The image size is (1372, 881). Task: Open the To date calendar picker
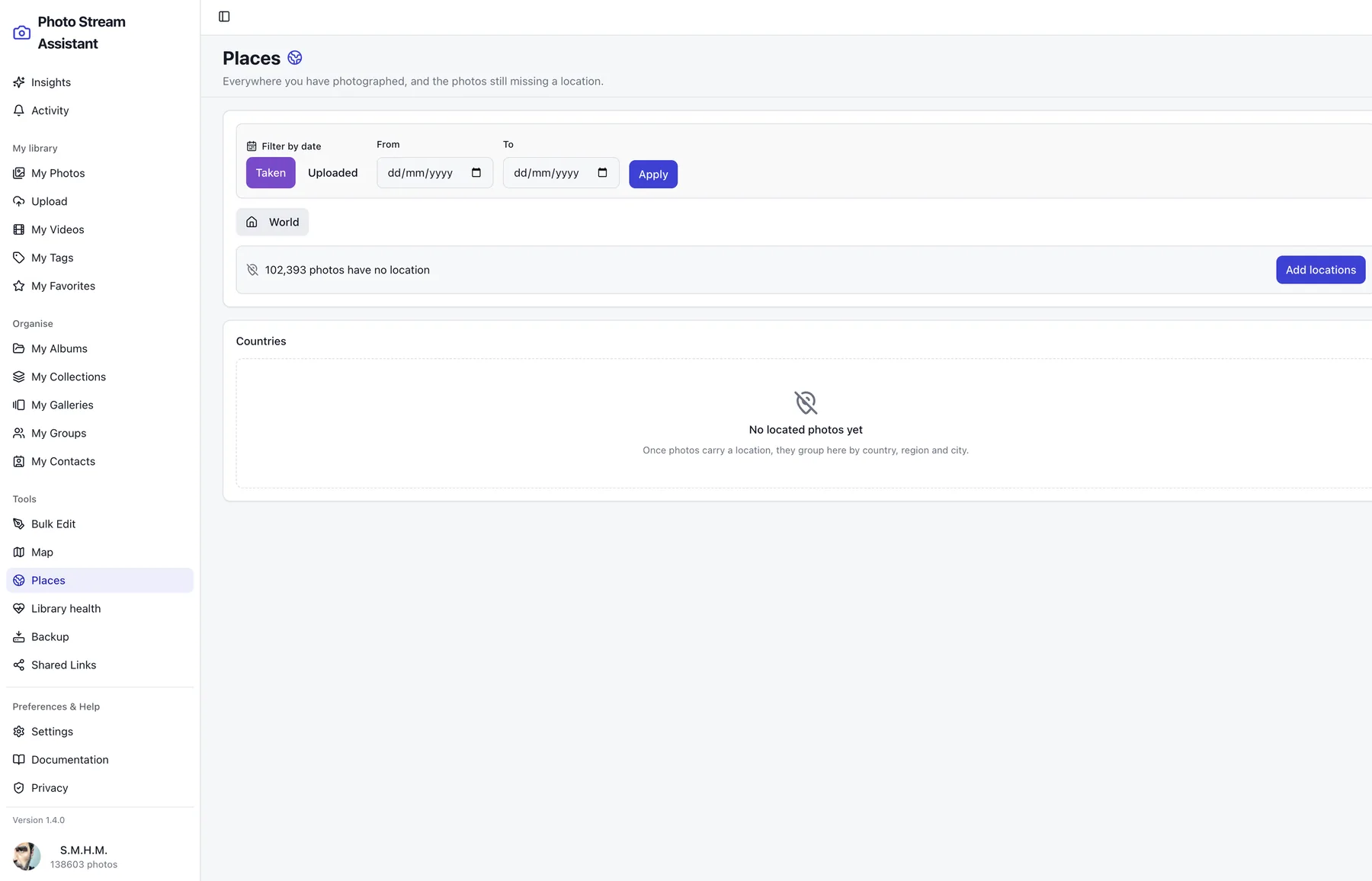click(x=602, y=173)
